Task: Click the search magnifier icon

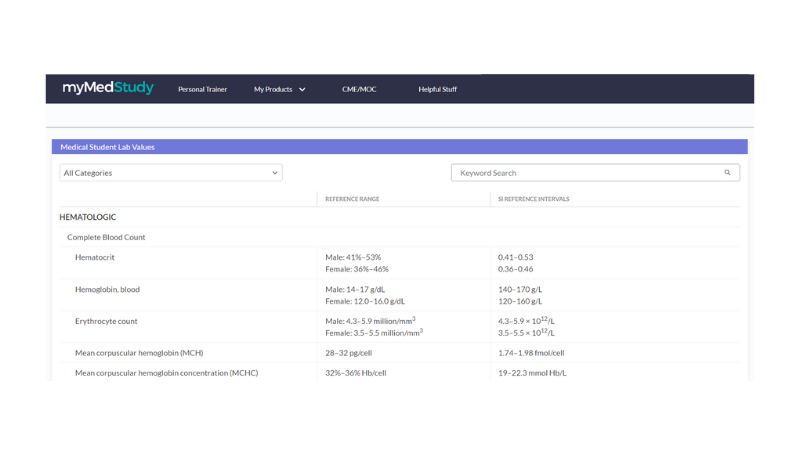Action: [x=727, y=173]
